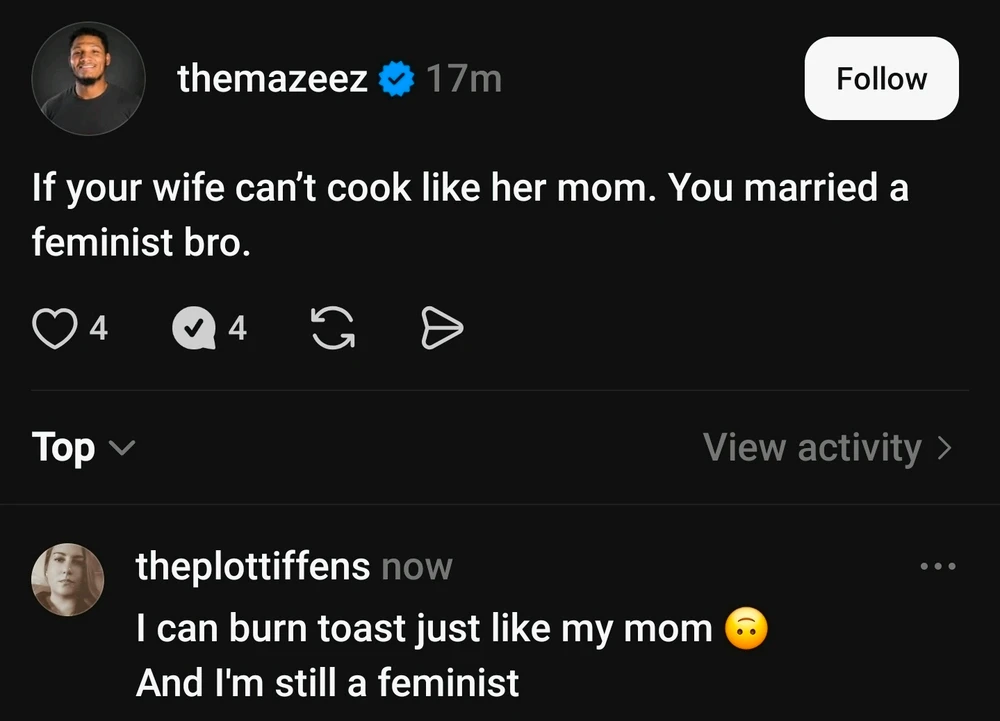Expand the Top sorting chevron
This screenshot has width=1000, height=721.
122,448
